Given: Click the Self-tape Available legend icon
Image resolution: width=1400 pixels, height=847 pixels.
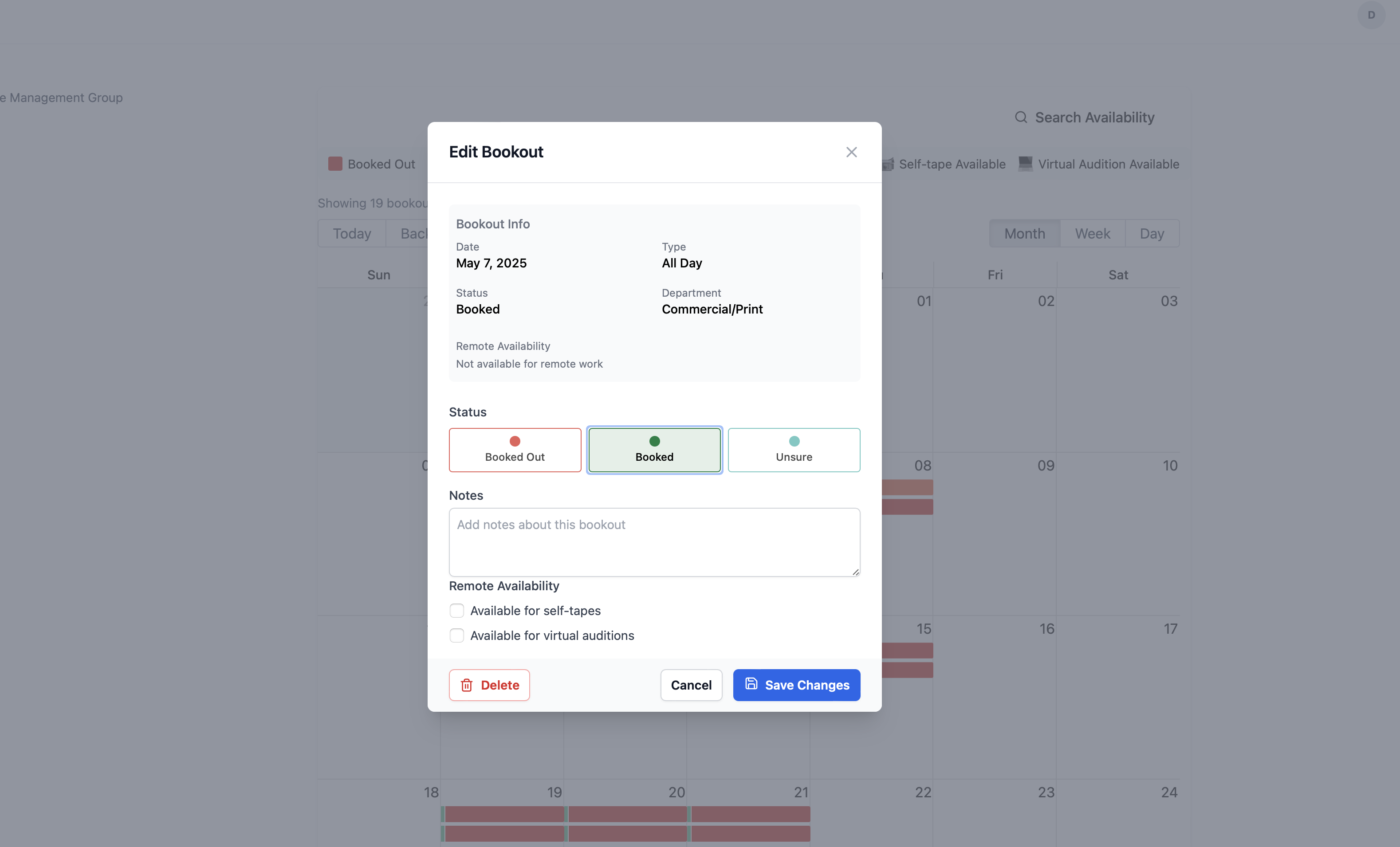Looking at the screenshot, I should click(888, 164).
